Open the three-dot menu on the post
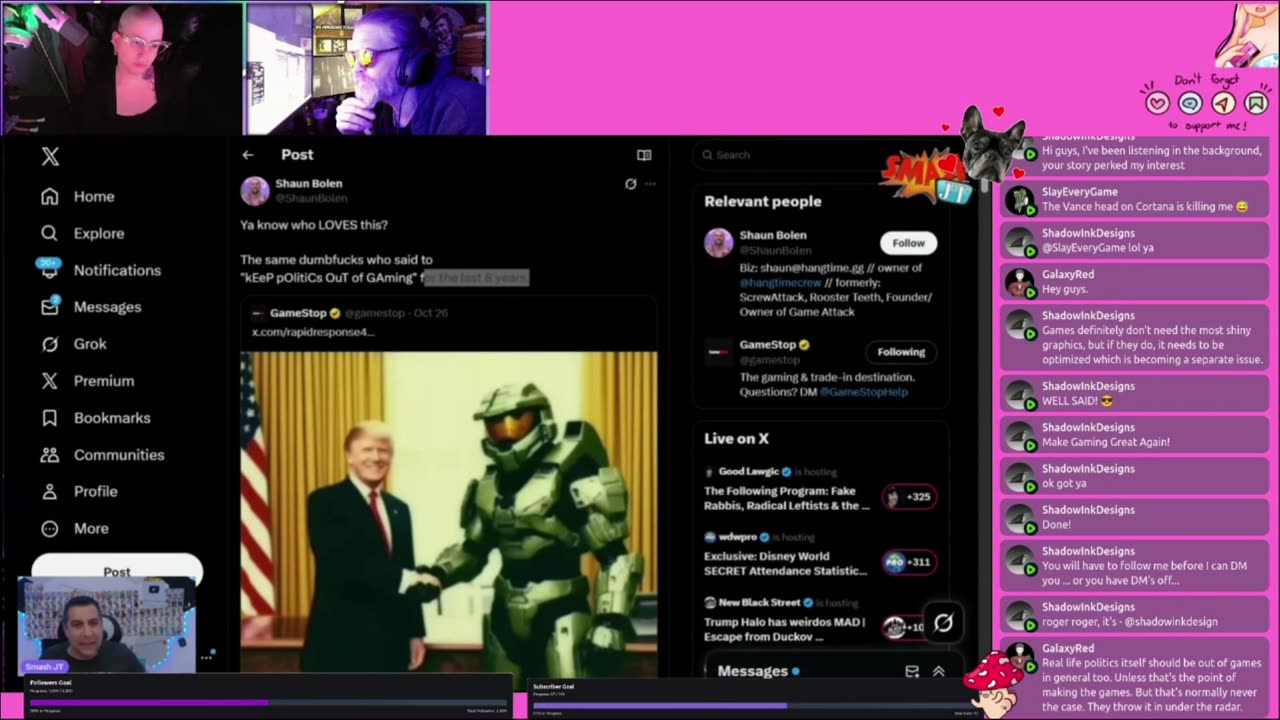The image size is (1280, 720). pyautogui.click(x=650, y=184)
